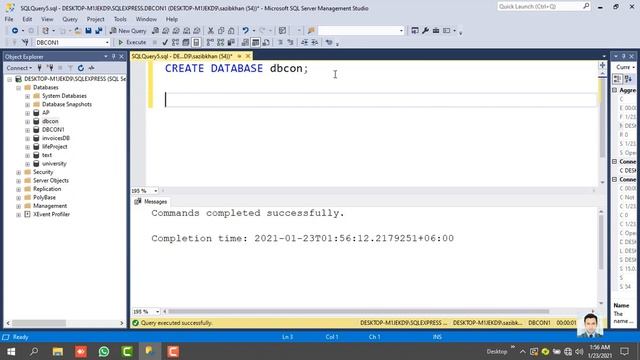Select the XEvent Profiler node
The width and height of the screenshot is (640, 360).
click(x=51, y=214)
